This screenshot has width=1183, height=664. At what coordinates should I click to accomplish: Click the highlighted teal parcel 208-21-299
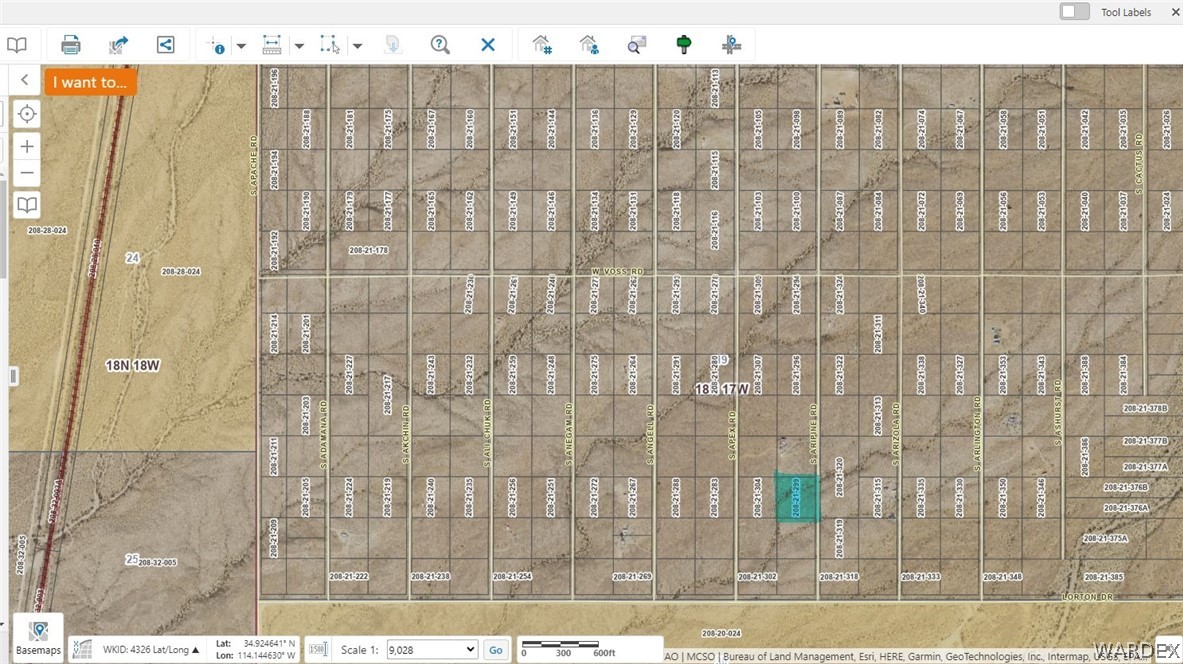[x=797, y=497]
